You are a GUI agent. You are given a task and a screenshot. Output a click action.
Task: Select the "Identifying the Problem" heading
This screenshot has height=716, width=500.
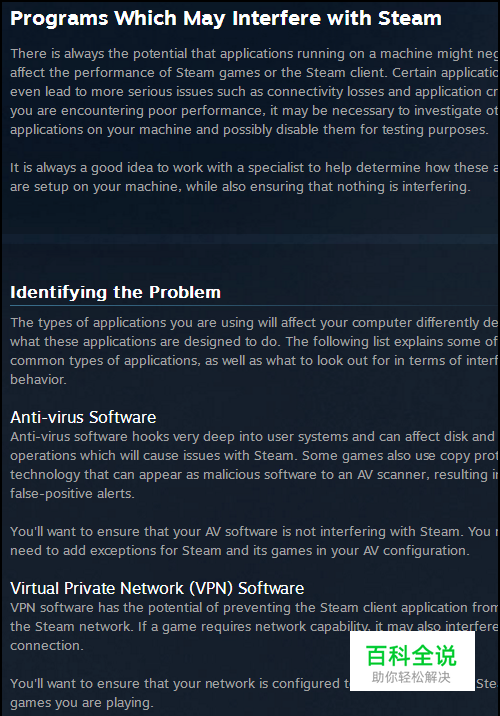coord(116,292)
